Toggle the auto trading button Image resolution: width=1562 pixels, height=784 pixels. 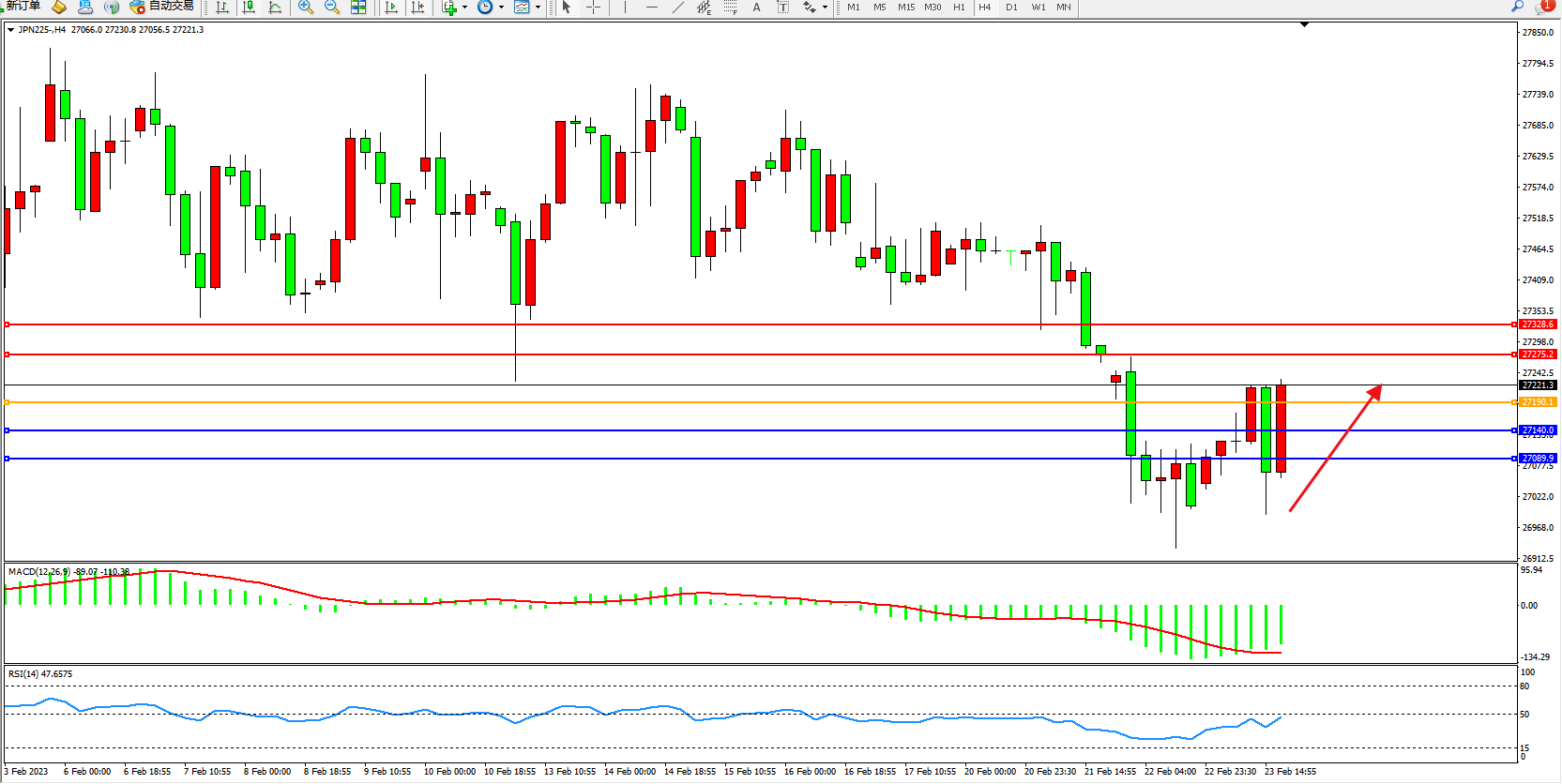pos(162,6)
